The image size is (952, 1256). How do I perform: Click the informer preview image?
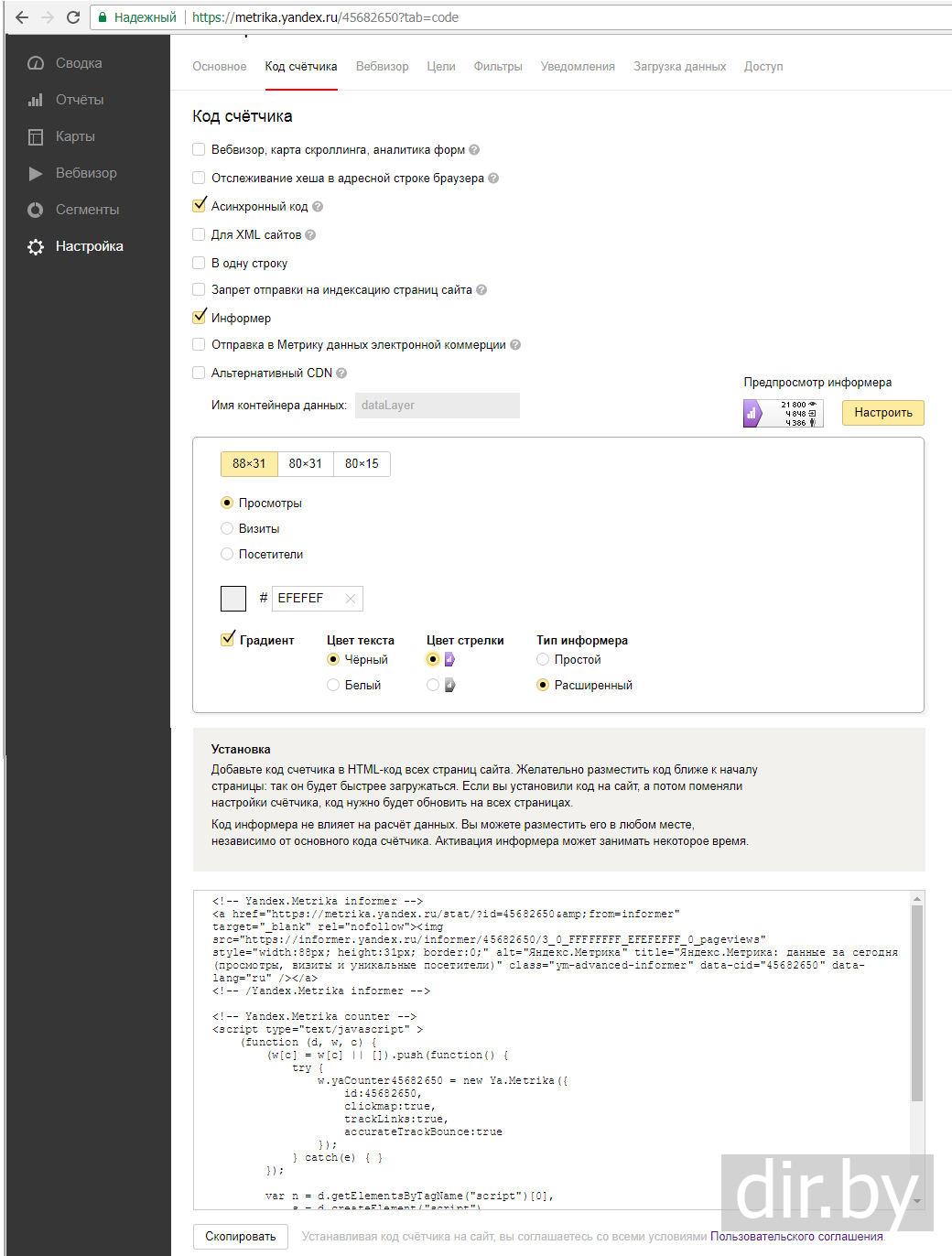pos(784,413)
